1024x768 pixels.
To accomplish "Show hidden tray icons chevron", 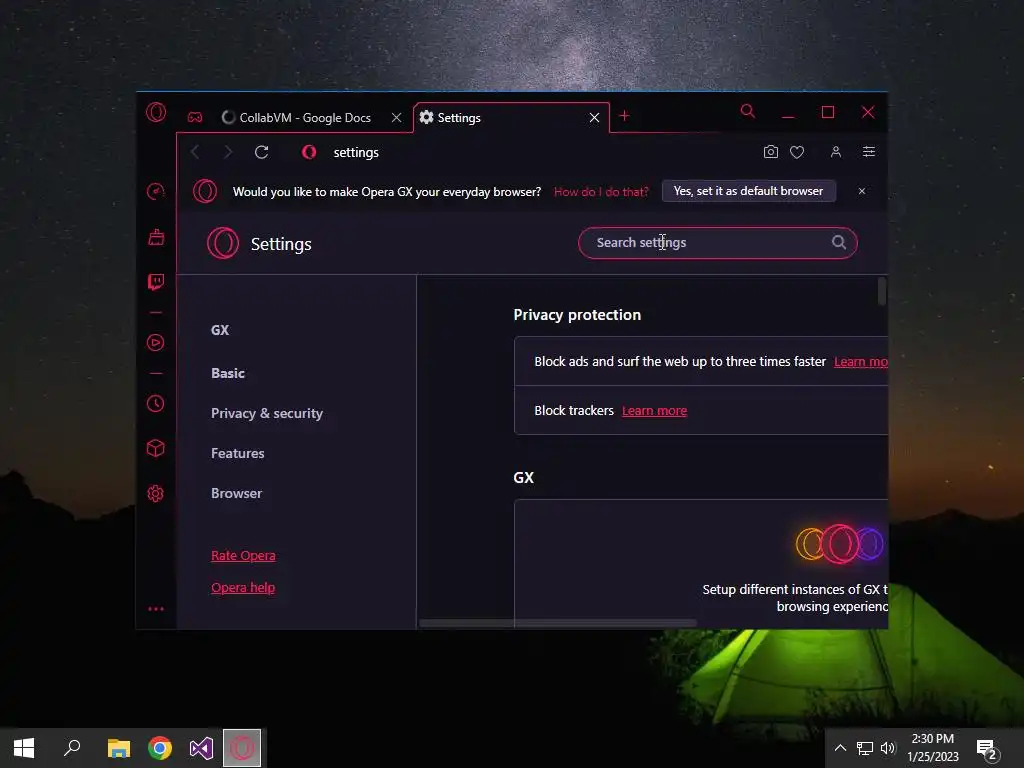I will [840, 748].
